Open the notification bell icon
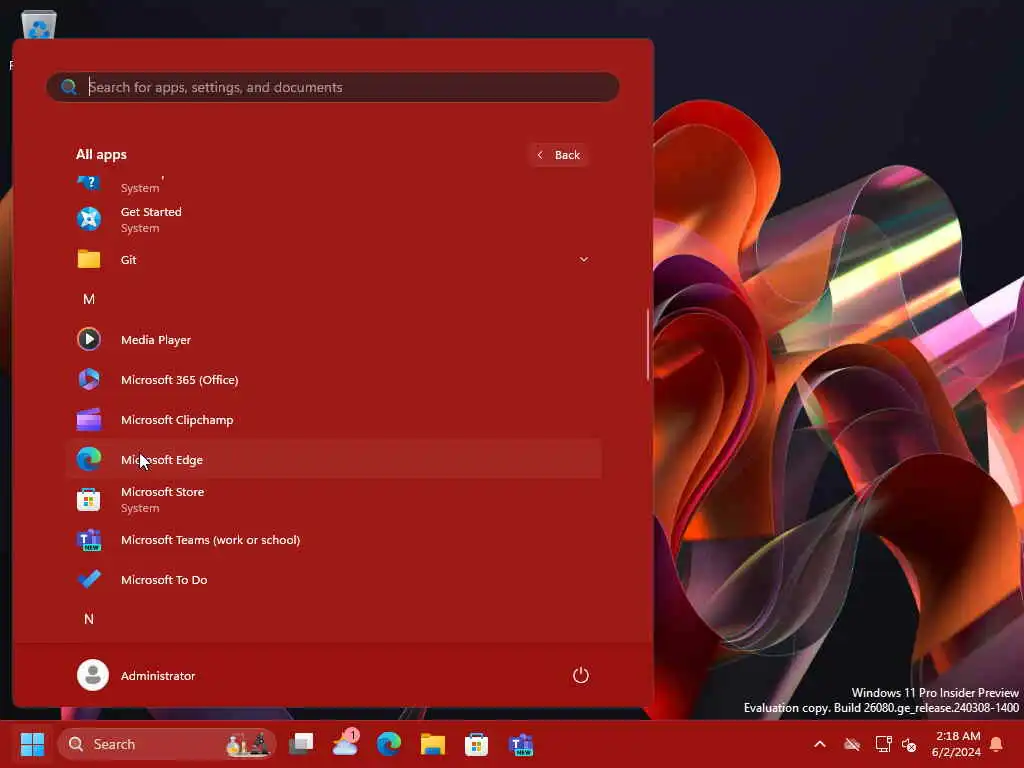The width and height of the screenshot is (1024, 768). (x=997, y=744)
